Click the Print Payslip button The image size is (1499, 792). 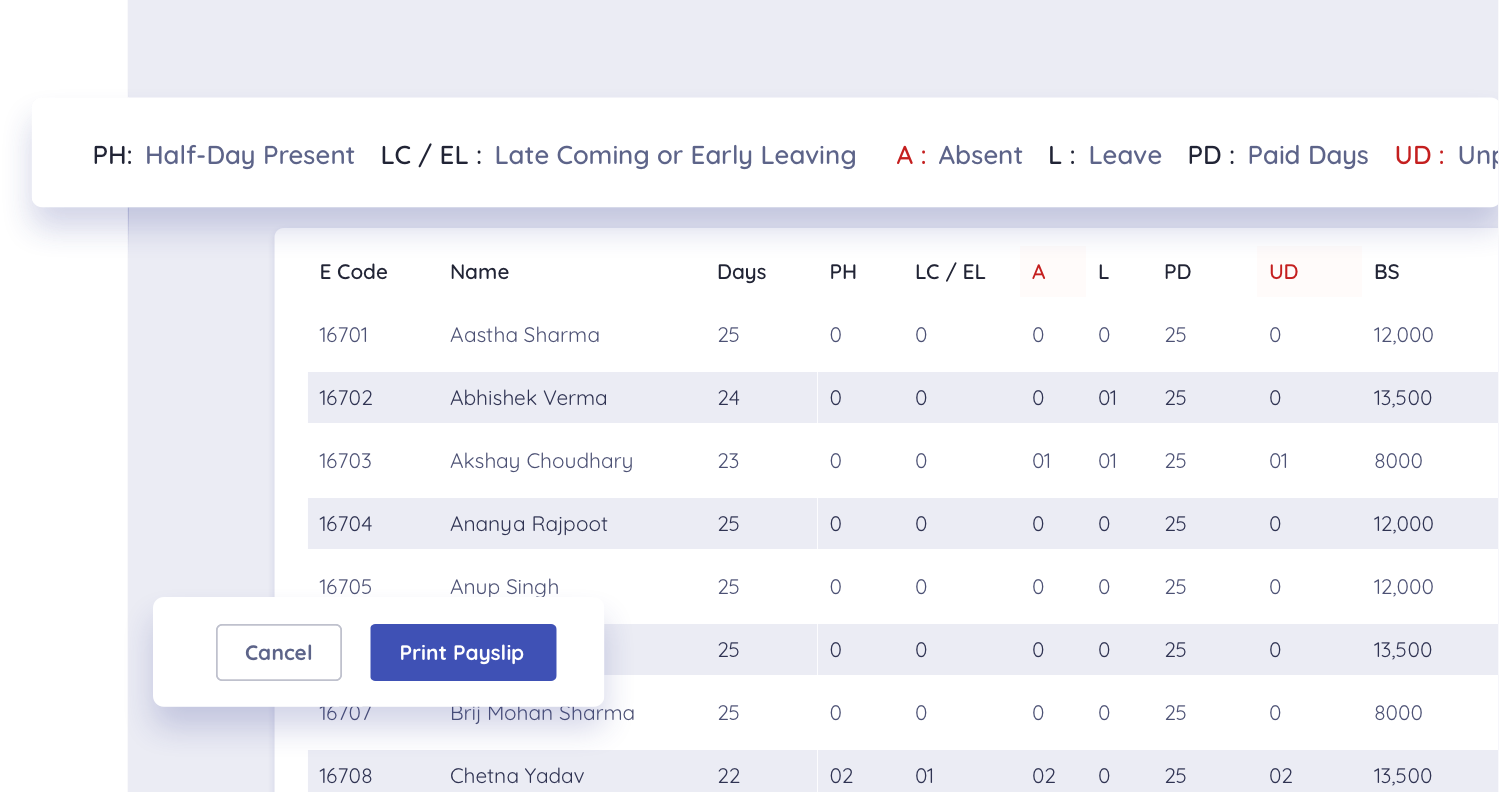pyautogui.click(x=462, y=653)
